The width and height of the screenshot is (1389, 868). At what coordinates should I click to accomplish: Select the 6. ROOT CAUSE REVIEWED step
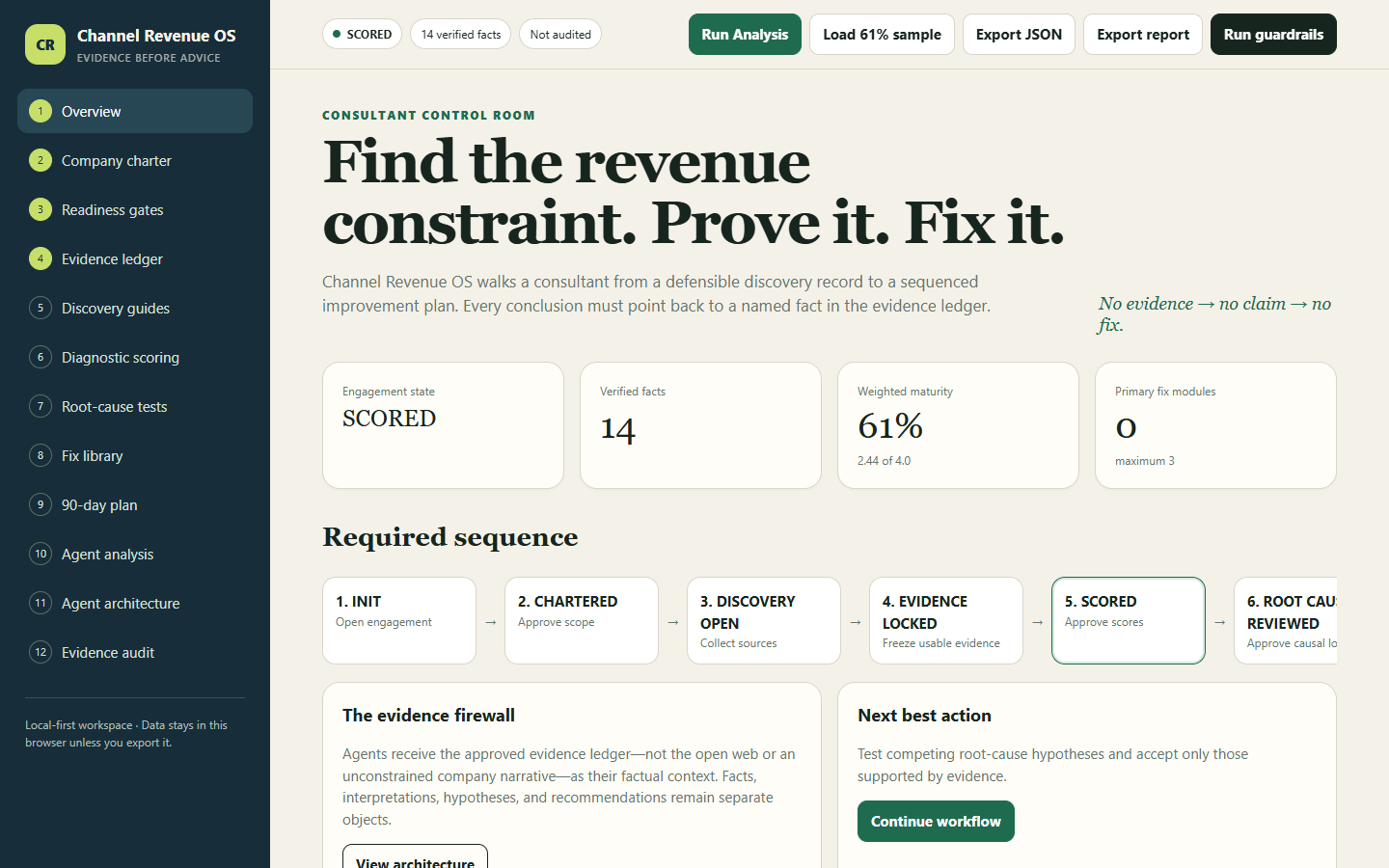pyautogui.click(x=1286, y=620)
